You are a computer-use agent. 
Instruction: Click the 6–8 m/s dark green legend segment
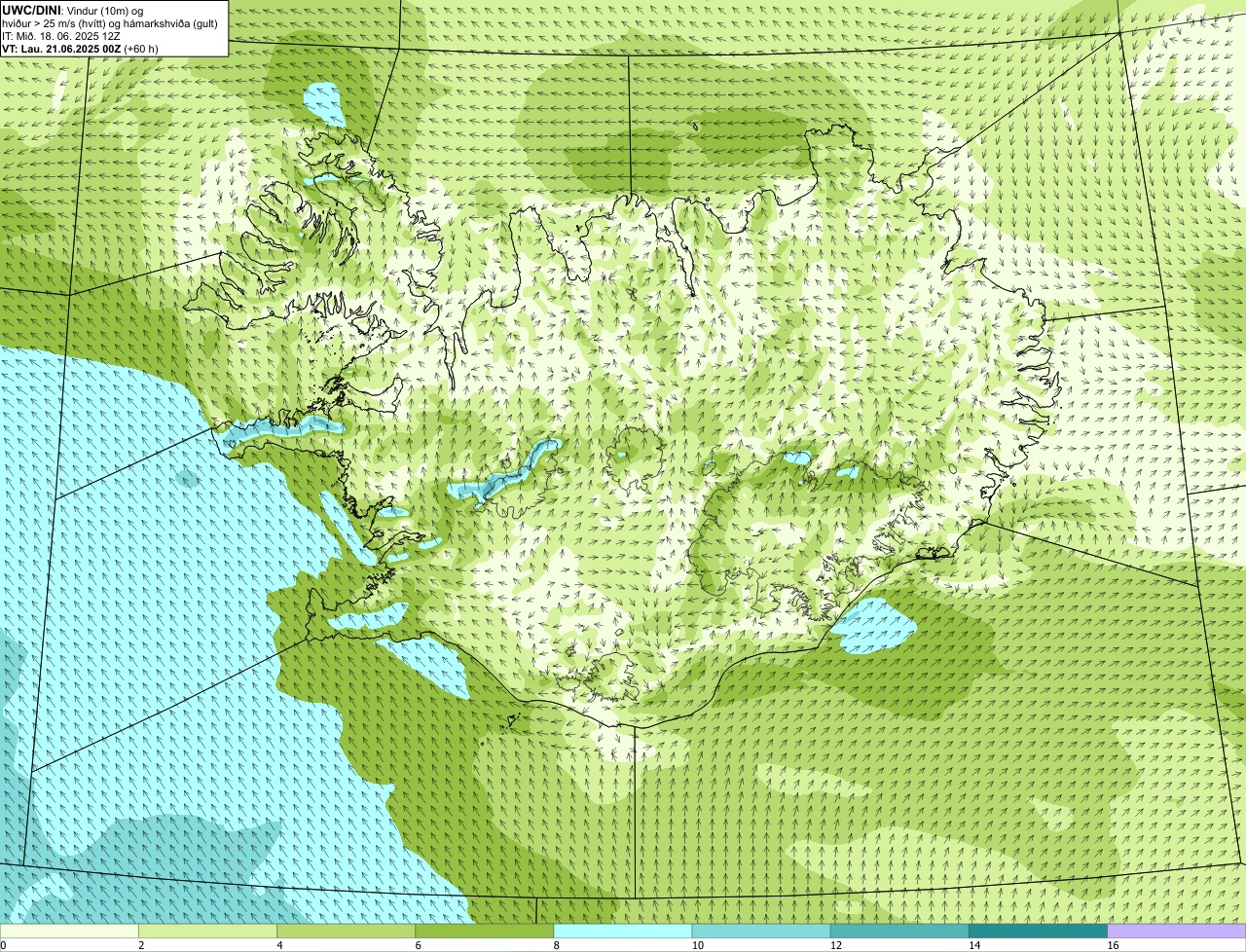[485, 932]
